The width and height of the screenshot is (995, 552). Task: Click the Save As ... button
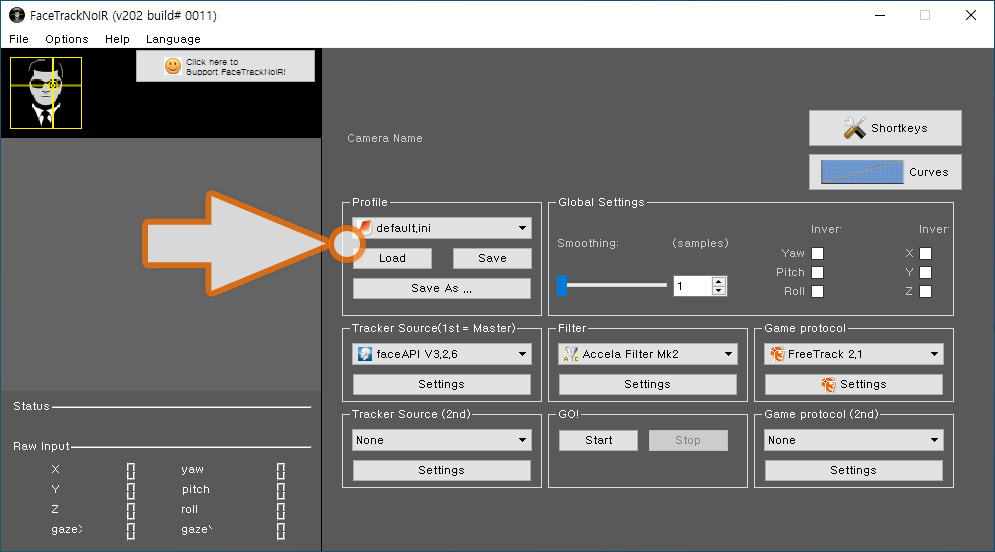[442, 288]
